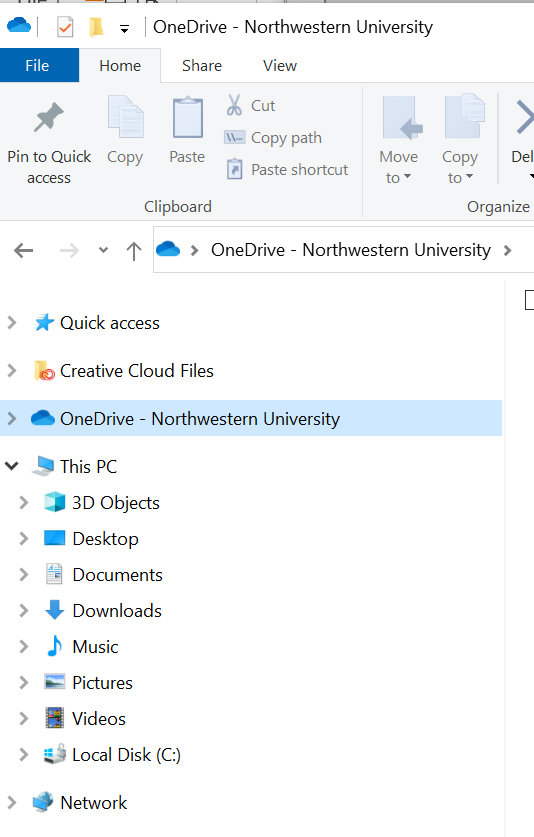Click the Local Disk (C:) drive icon
Image resolution: width=534 pixels, height=837 pixels.
coord(54,754)
